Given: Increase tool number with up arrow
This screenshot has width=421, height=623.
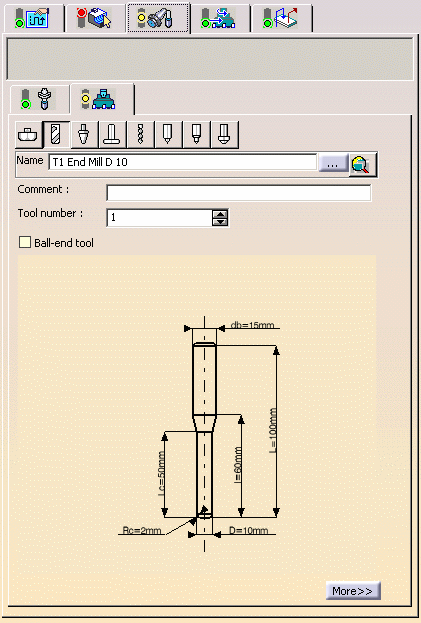Looking at the screenshot, I should [220, 214].
